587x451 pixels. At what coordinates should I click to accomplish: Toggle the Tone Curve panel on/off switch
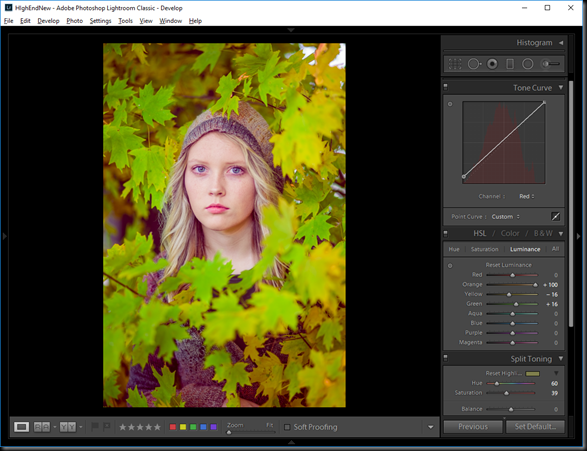[x=445, y=87]
